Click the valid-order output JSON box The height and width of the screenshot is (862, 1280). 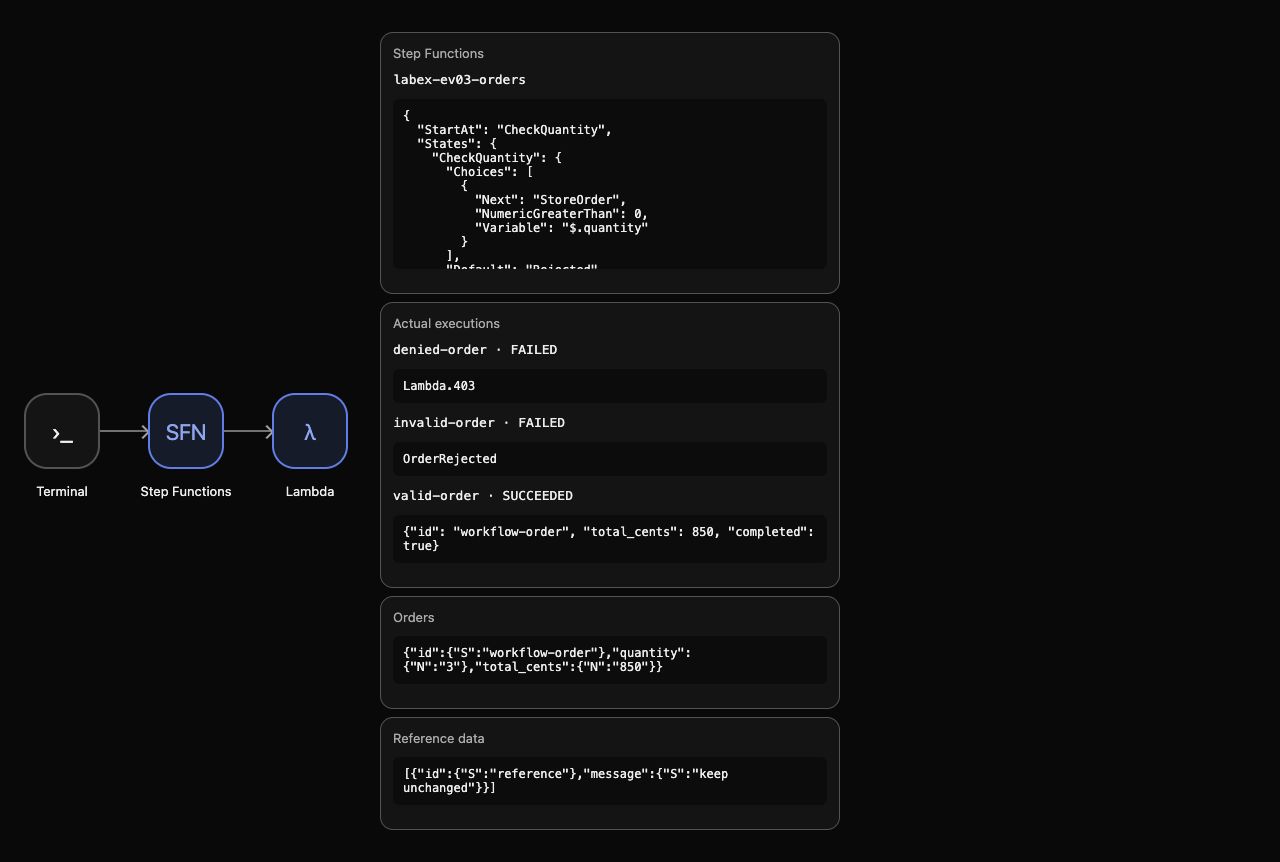click(610, 539)
